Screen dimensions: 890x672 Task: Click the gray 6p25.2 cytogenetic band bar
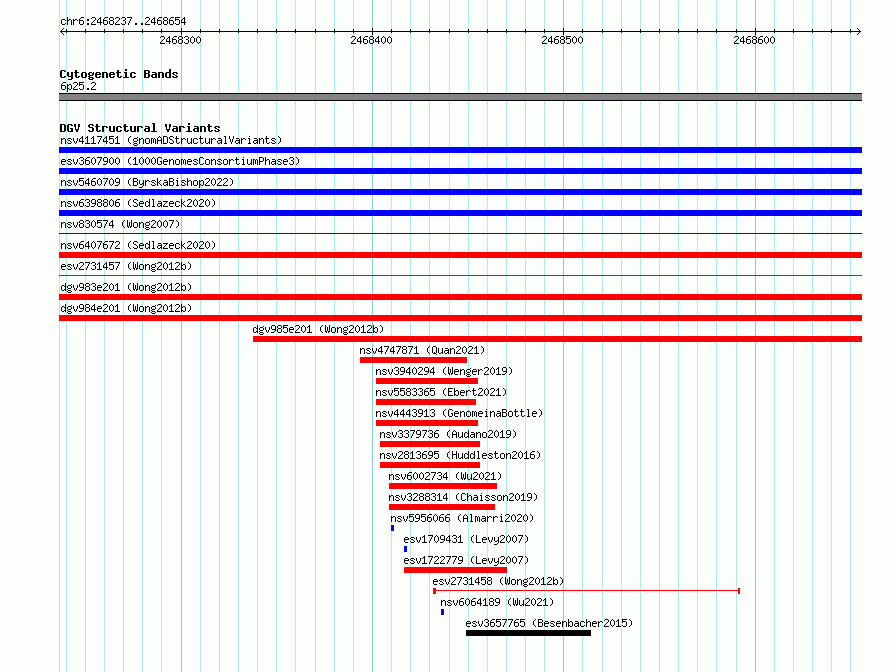click(460, 97)
